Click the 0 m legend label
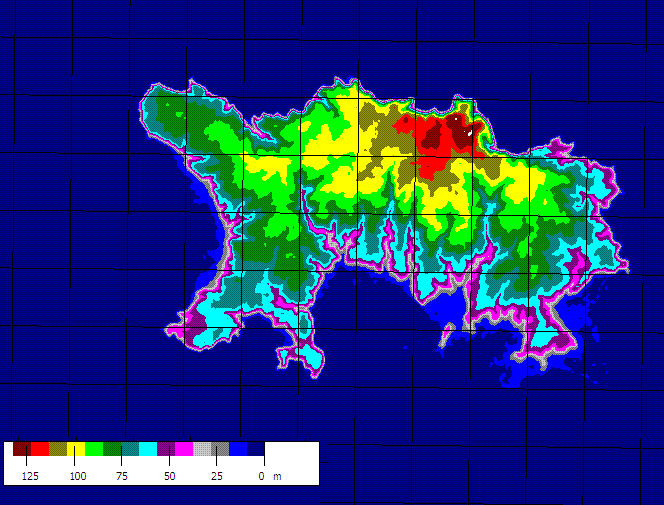Viewport: 664px width, 505px height. coord(268,476)
